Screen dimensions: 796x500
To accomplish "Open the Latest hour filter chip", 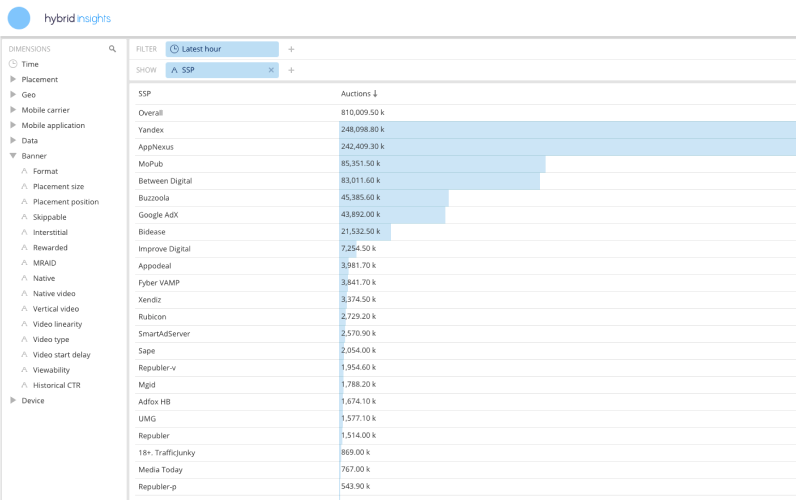I will [x=222, y=49].
